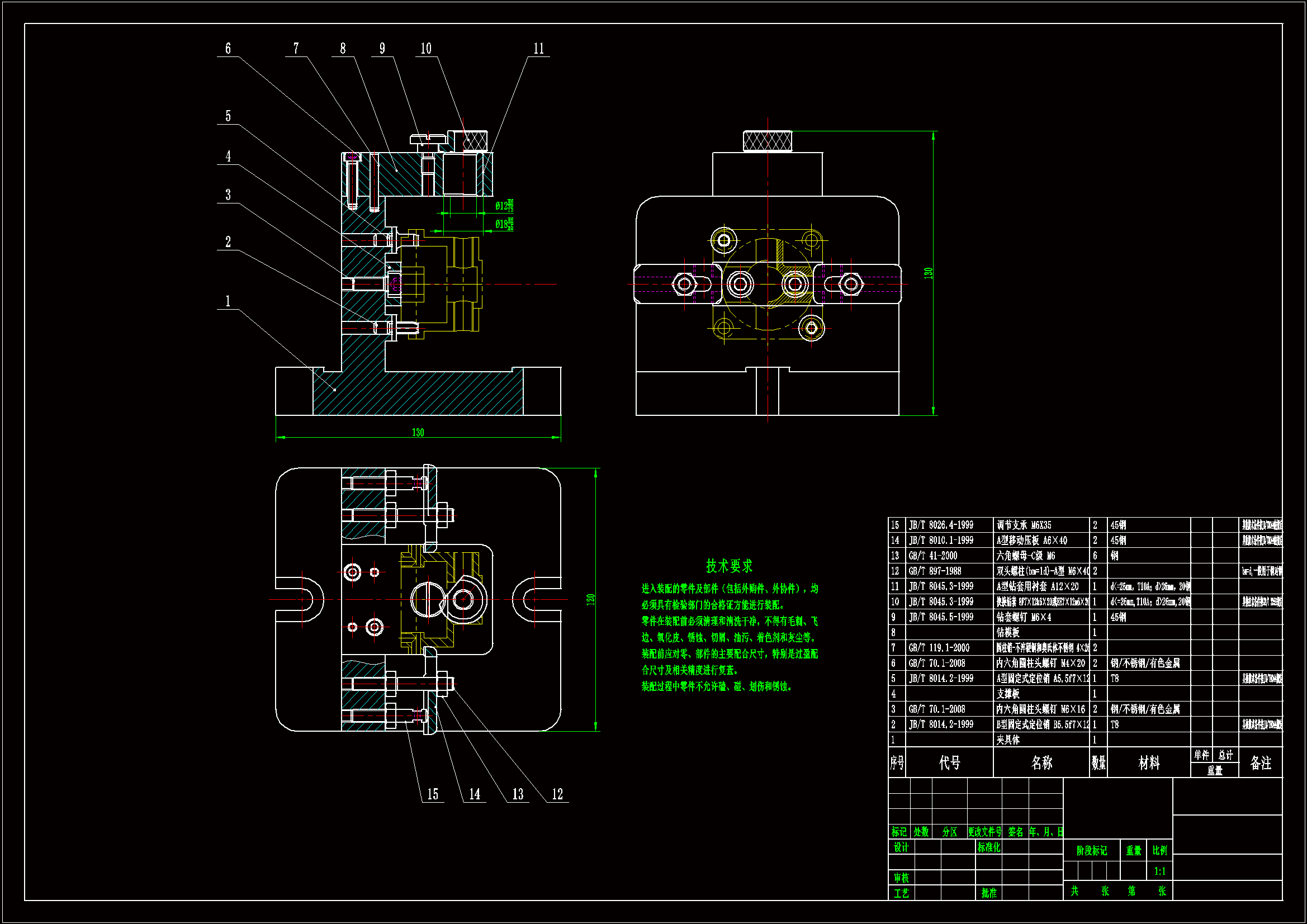Select the 130 height dimension of side view
This screenshot has height=924, width=1307.
pos(929,273)
